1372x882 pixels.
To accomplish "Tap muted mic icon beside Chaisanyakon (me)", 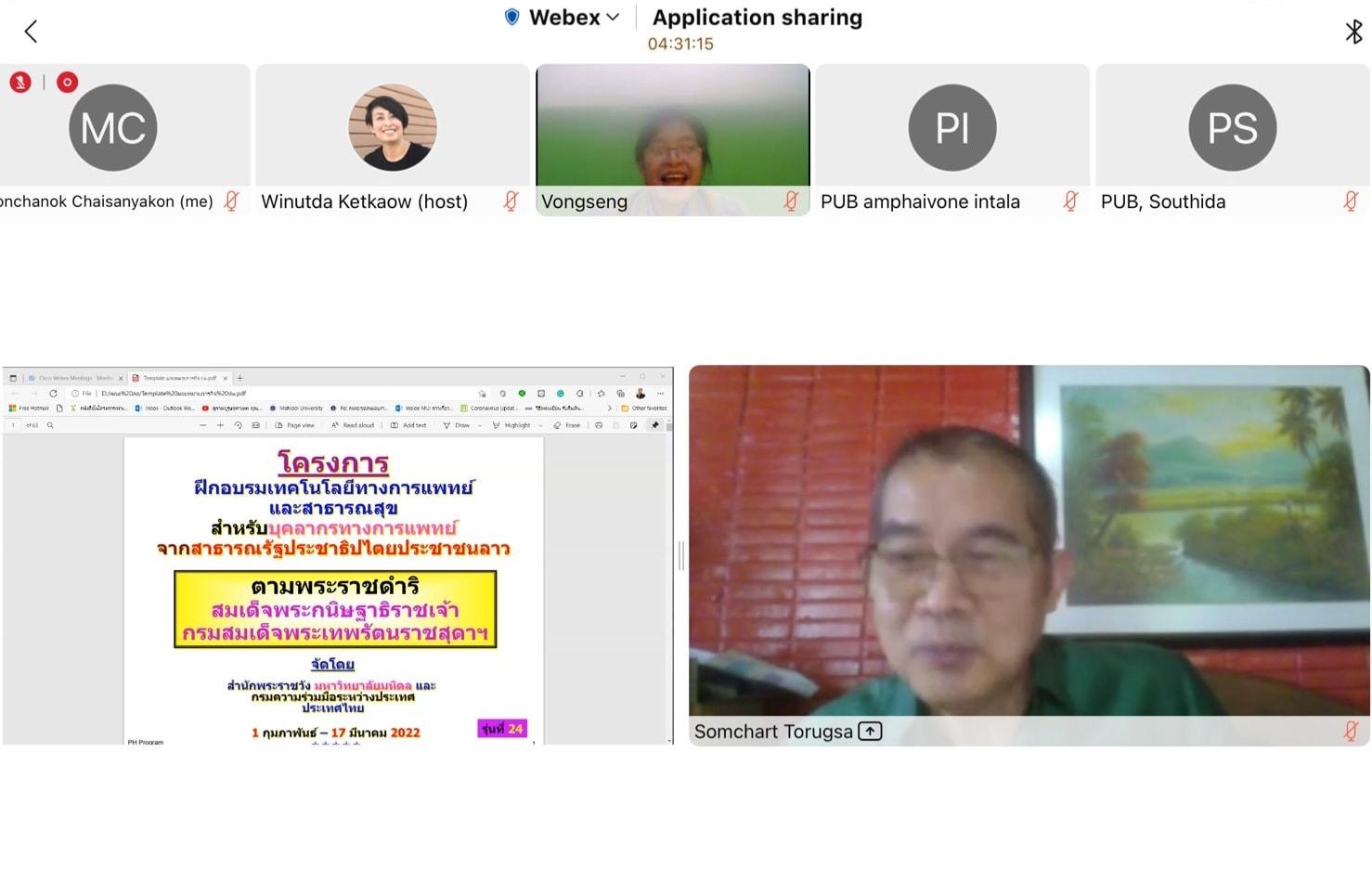I will click(x=231, y=201).
